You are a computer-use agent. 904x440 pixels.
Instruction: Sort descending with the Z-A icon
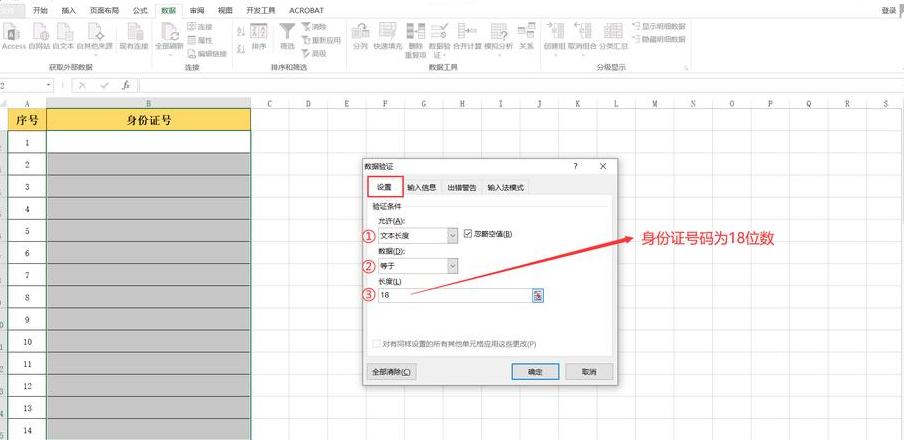click(241, 48)
